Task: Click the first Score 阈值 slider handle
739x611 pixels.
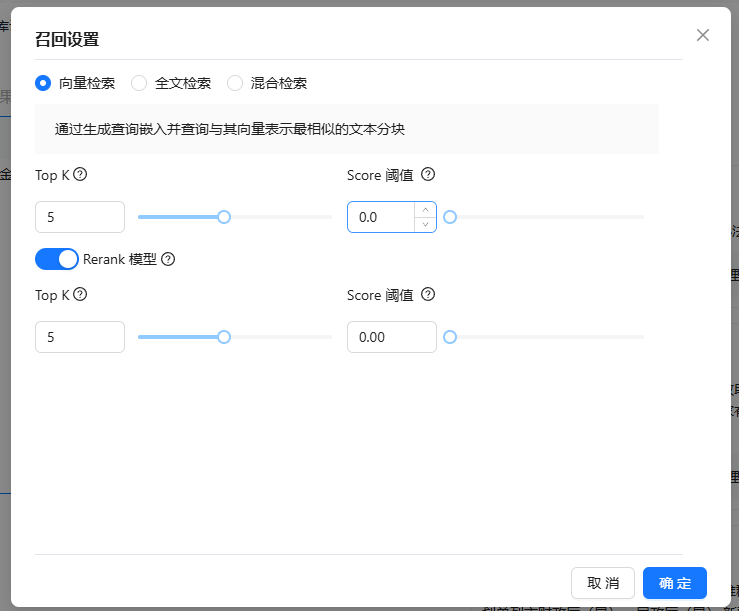Action: point(450,217)
